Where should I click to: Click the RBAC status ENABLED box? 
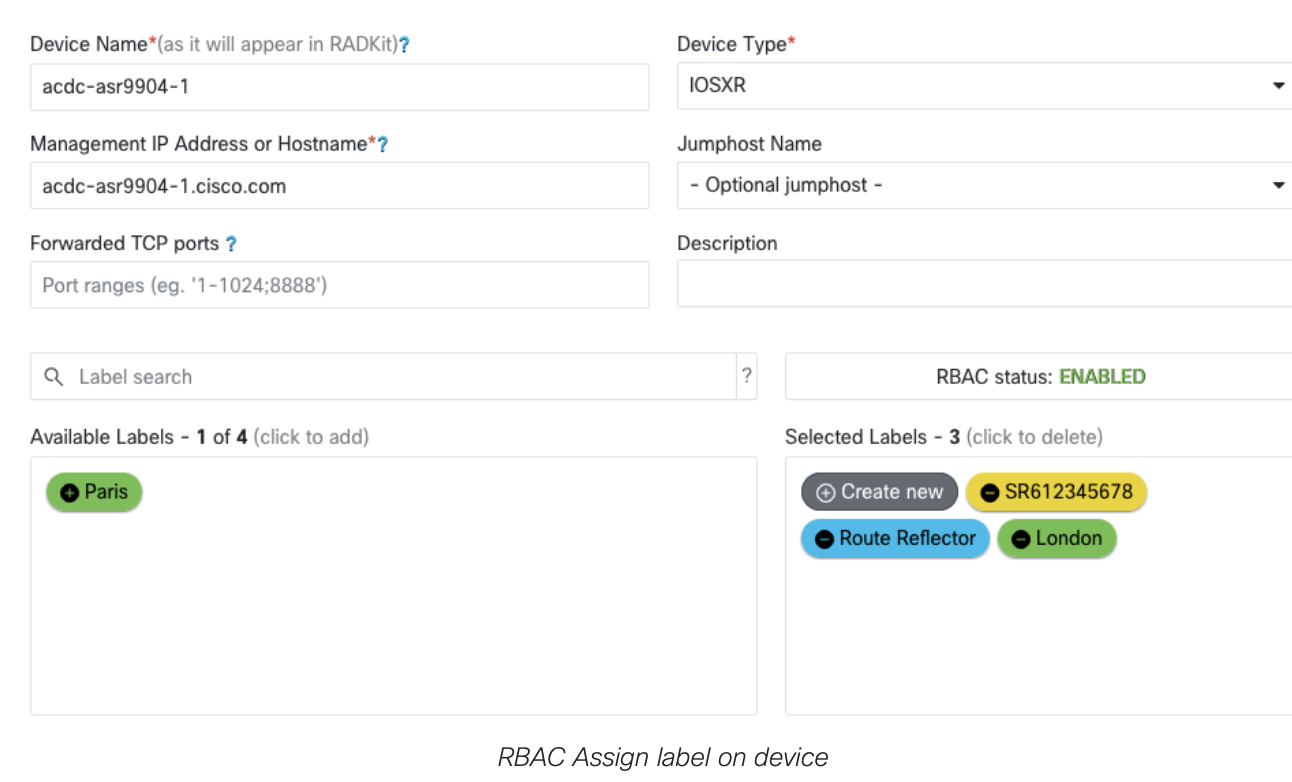[x=1039, y=376]
